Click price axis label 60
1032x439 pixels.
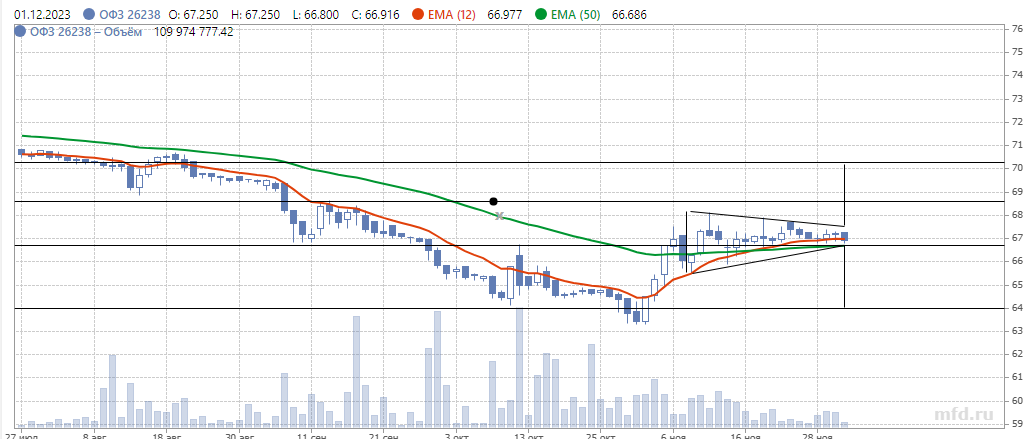click(1017, 400)
